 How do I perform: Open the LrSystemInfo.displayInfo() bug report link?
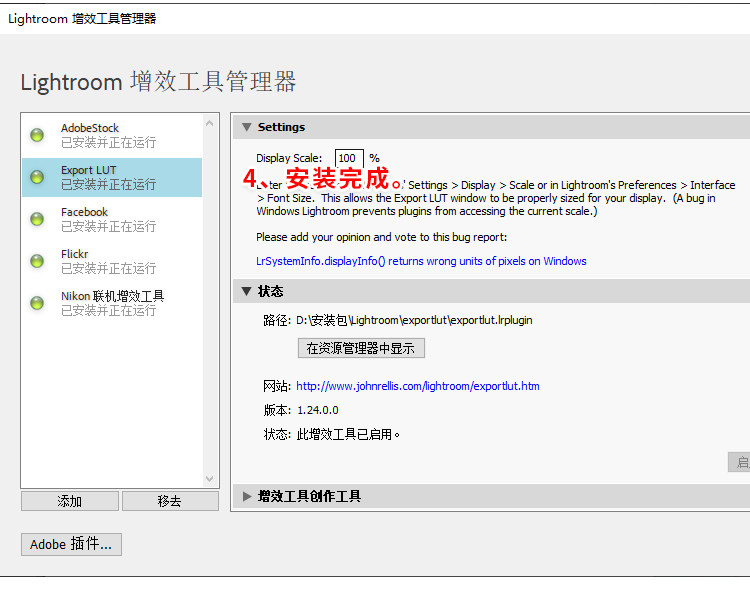tap(421, 261)
